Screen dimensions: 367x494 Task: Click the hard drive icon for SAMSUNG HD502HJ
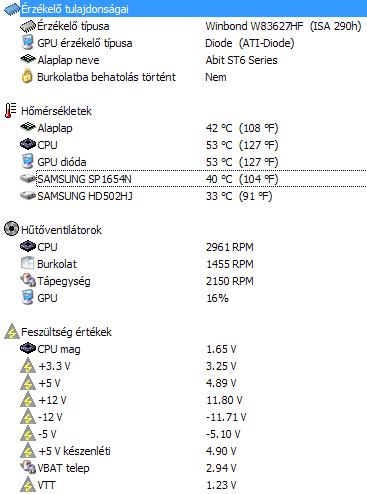pos(28,196)
